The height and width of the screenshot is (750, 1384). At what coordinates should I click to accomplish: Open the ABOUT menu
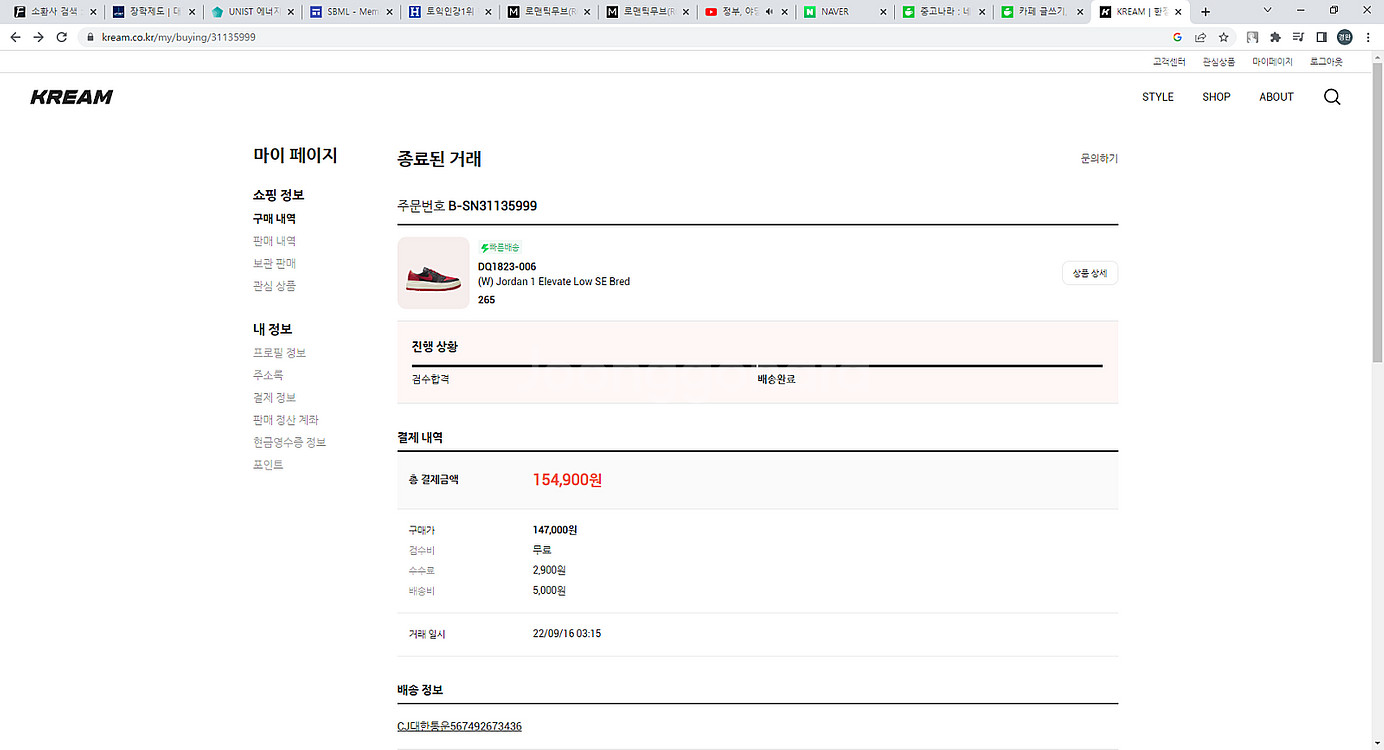(1276, 97)
